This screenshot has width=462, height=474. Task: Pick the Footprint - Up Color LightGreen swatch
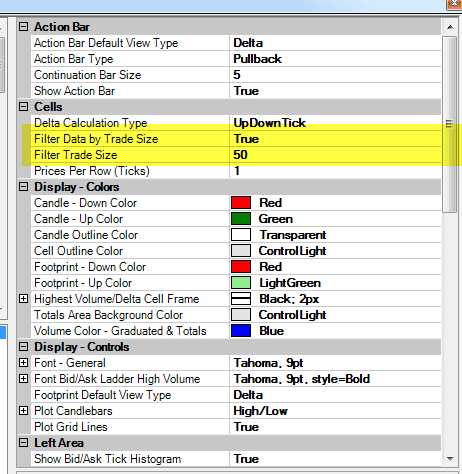[x=241, y=283]
